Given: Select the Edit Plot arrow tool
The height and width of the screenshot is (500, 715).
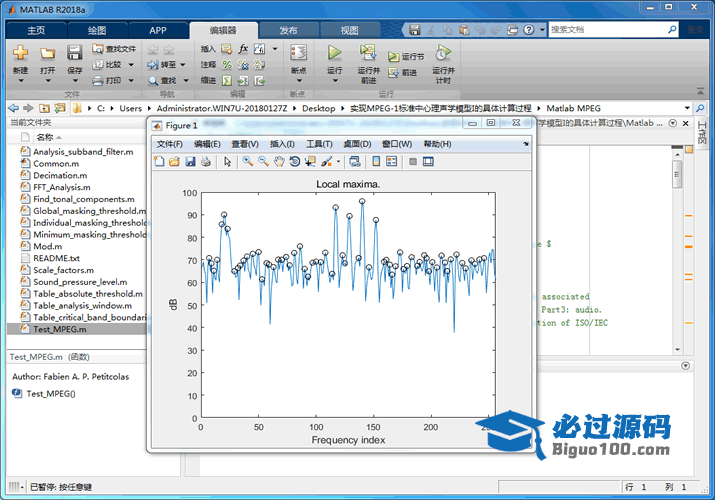Looking at the screenshot, I should (x=228, y=161).
